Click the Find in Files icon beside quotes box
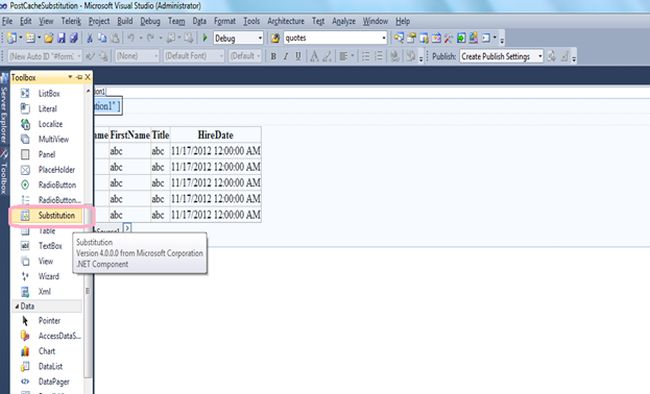The width and height of the screenshot is (650, 394). pos(275,38)
